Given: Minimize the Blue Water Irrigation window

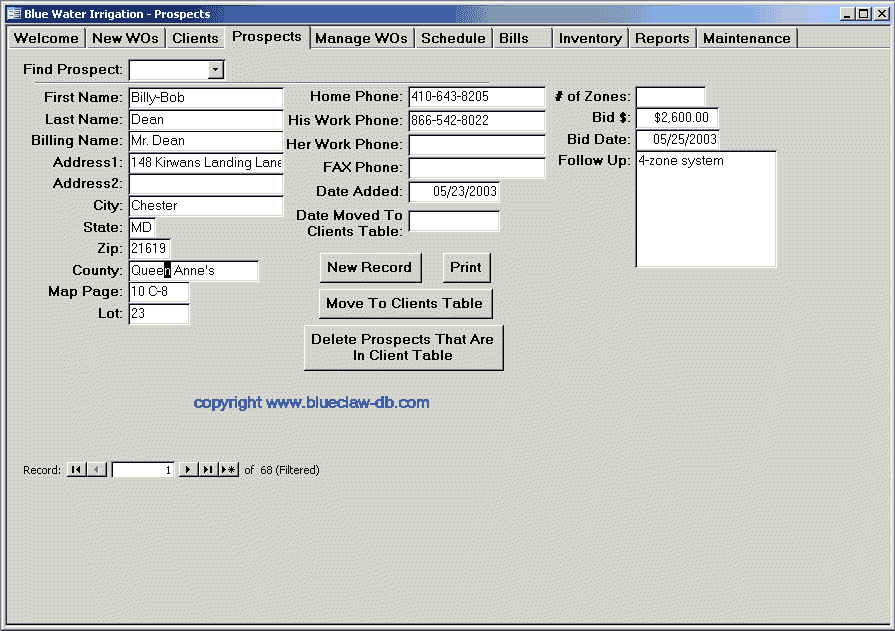Looking at the screenshot, I should 847,14.
